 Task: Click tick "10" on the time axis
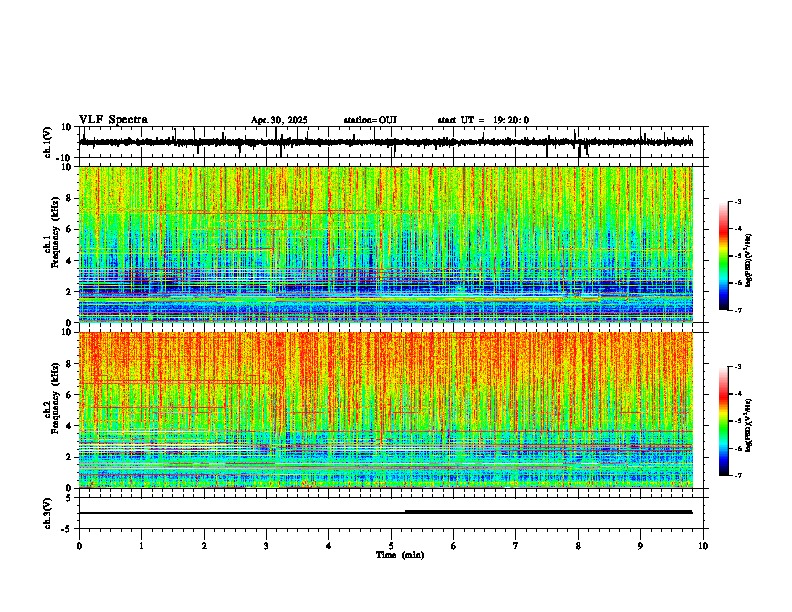tap(703, 546)
